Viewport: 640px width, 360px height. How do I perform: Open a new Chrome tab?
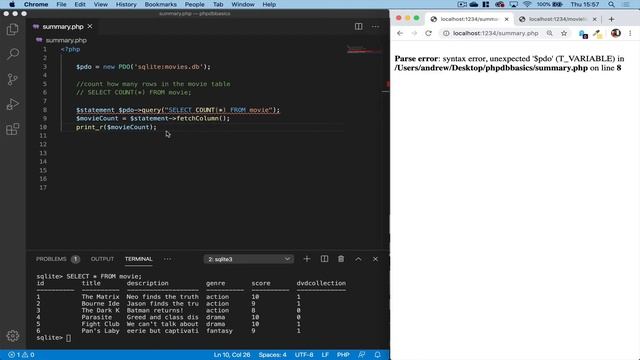[x=611, y=19]
